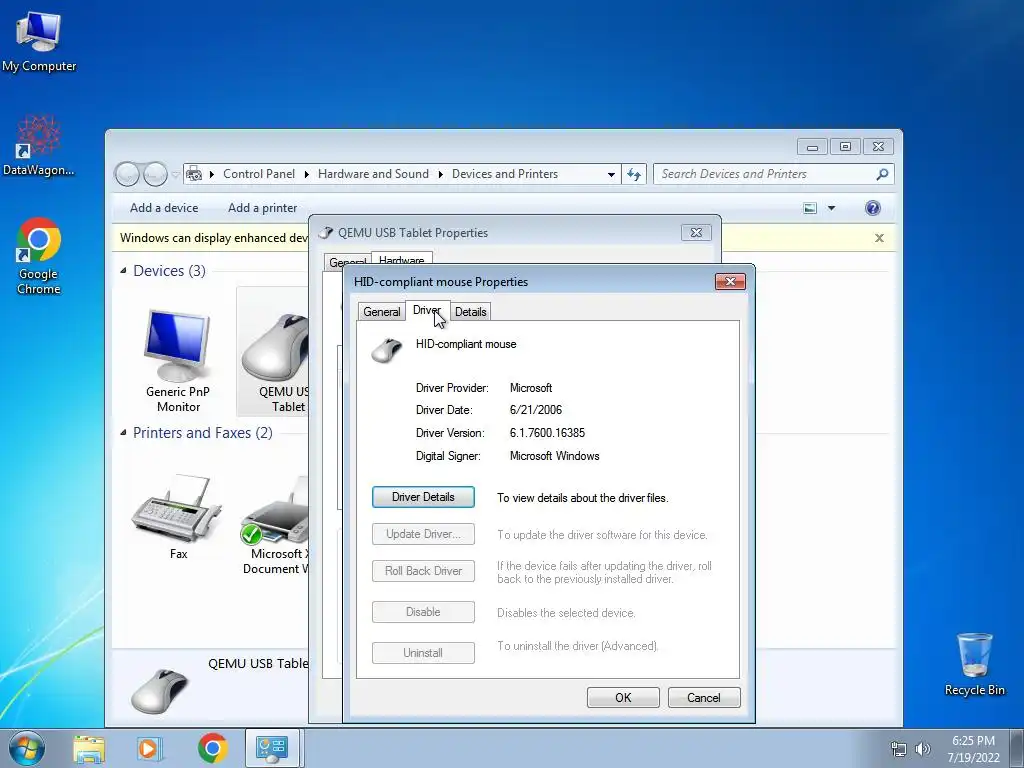1024x768 pixels.
Task: Click the Control Panel breadcrumb
Action: (x=259, y=174)
